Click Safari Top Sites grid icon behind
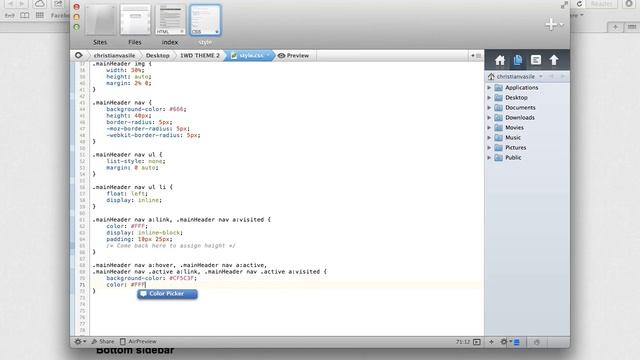The width and height of the screenshot is (640, 360). [x=40, y=16]
